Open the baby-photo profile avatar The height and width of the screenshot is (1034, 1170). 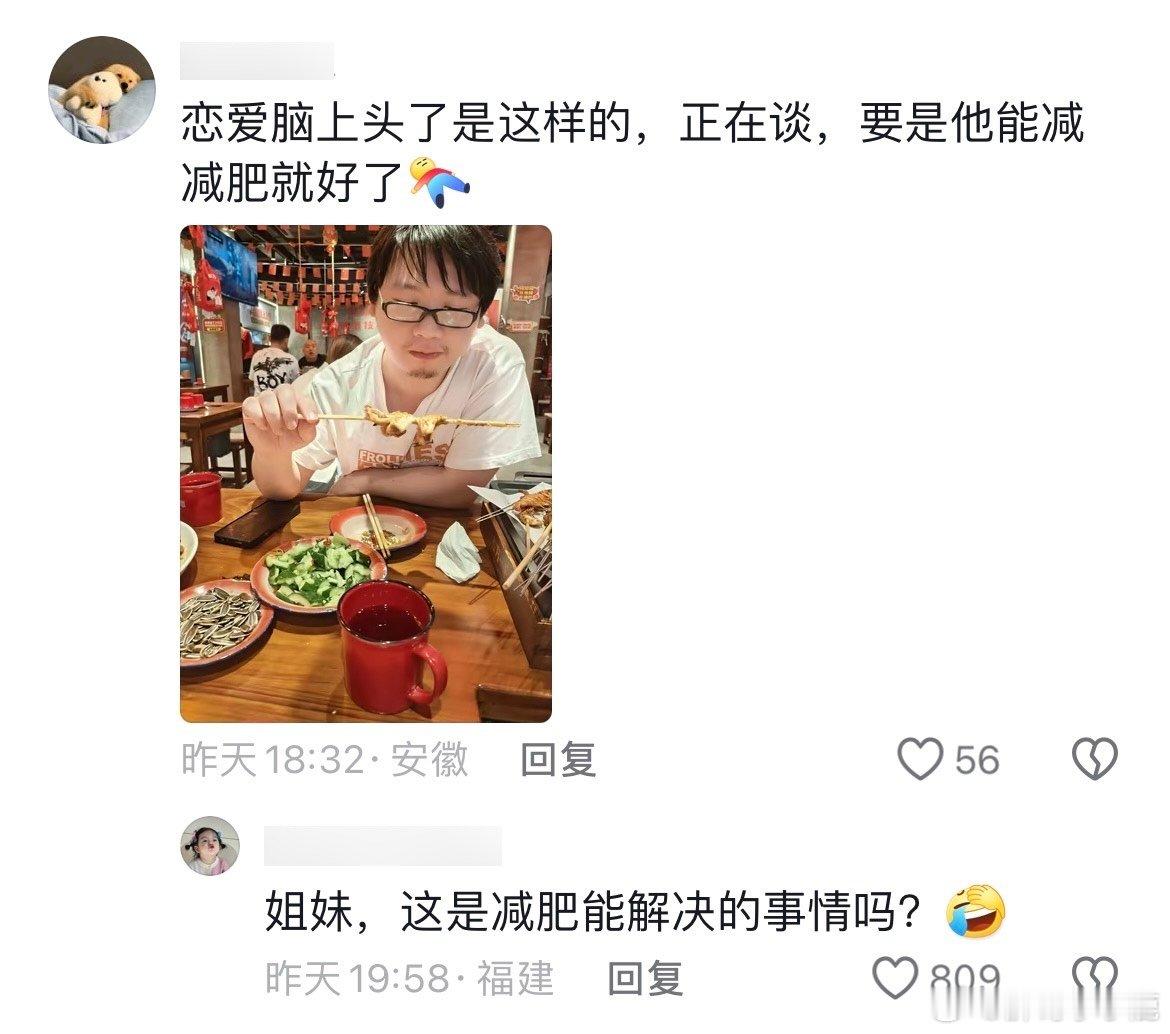[x=210, y=845]
